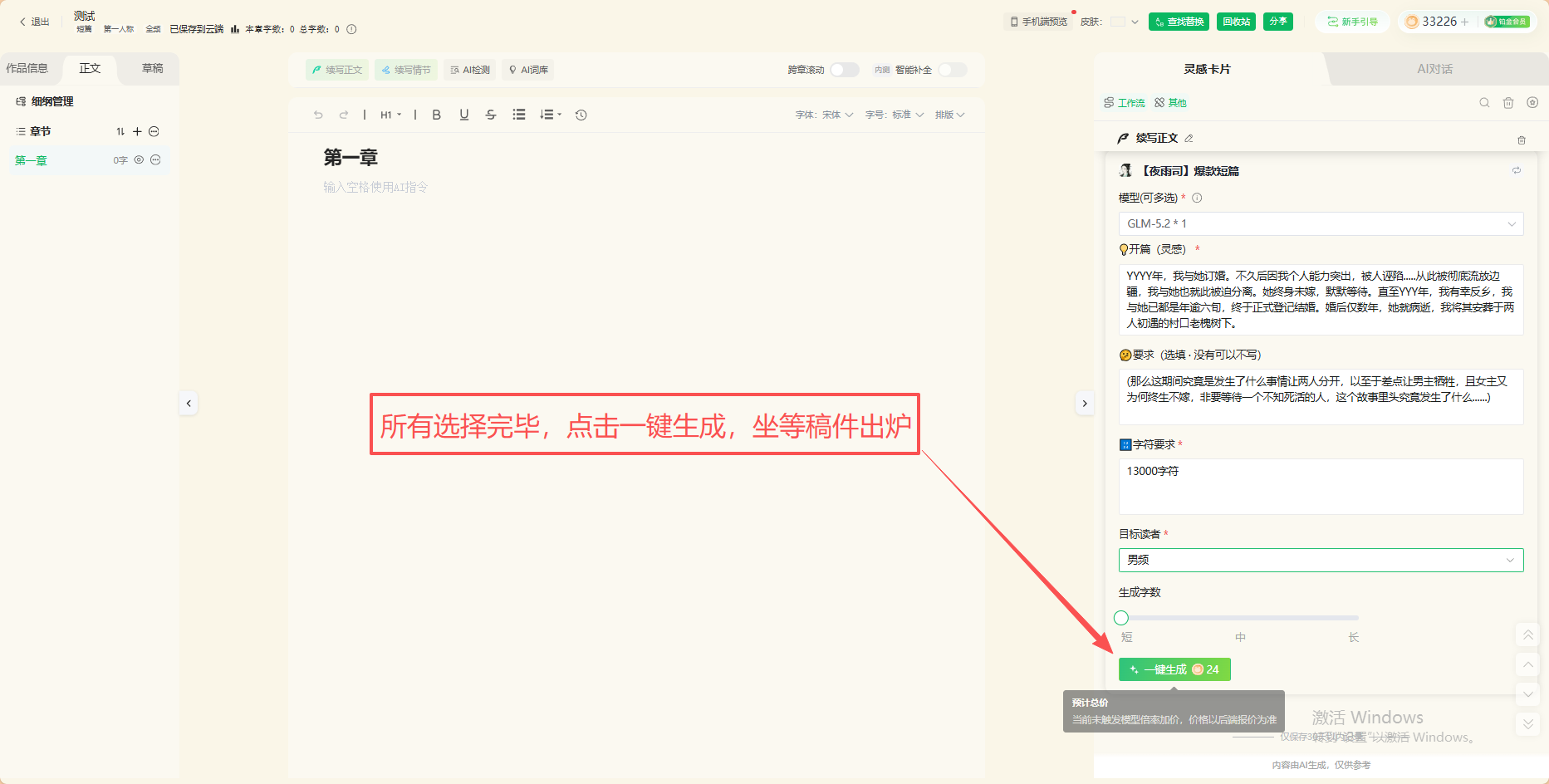Image resolution: width=1549 pixels, height=784 pixels.
Task: Click the 生成字数 slider handle
Action: pyautogui.click(x=1121, y=617)
